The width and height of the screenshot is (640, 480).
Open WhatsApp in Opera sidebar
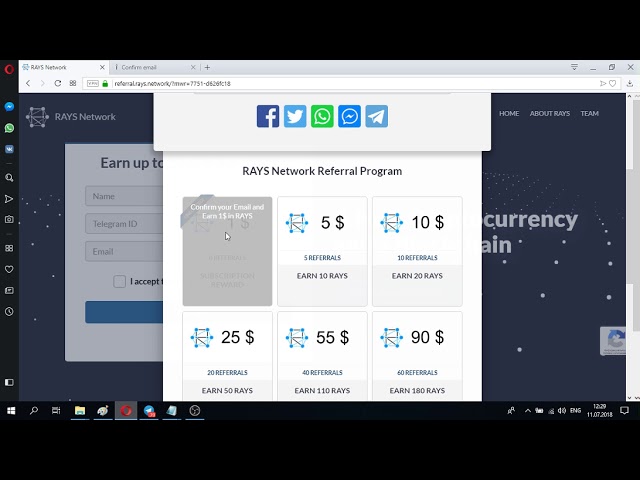coord(9,128)
